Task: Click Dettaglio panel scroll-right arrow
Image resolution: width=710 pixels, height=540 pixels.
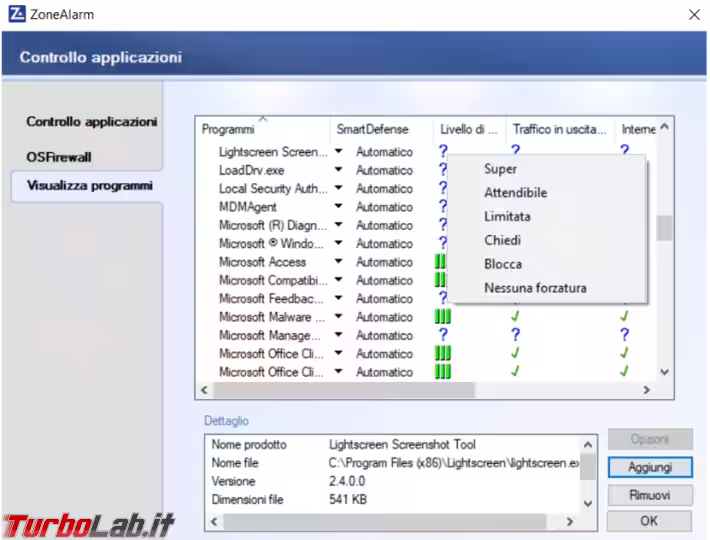Action: (x=570, y=522)
